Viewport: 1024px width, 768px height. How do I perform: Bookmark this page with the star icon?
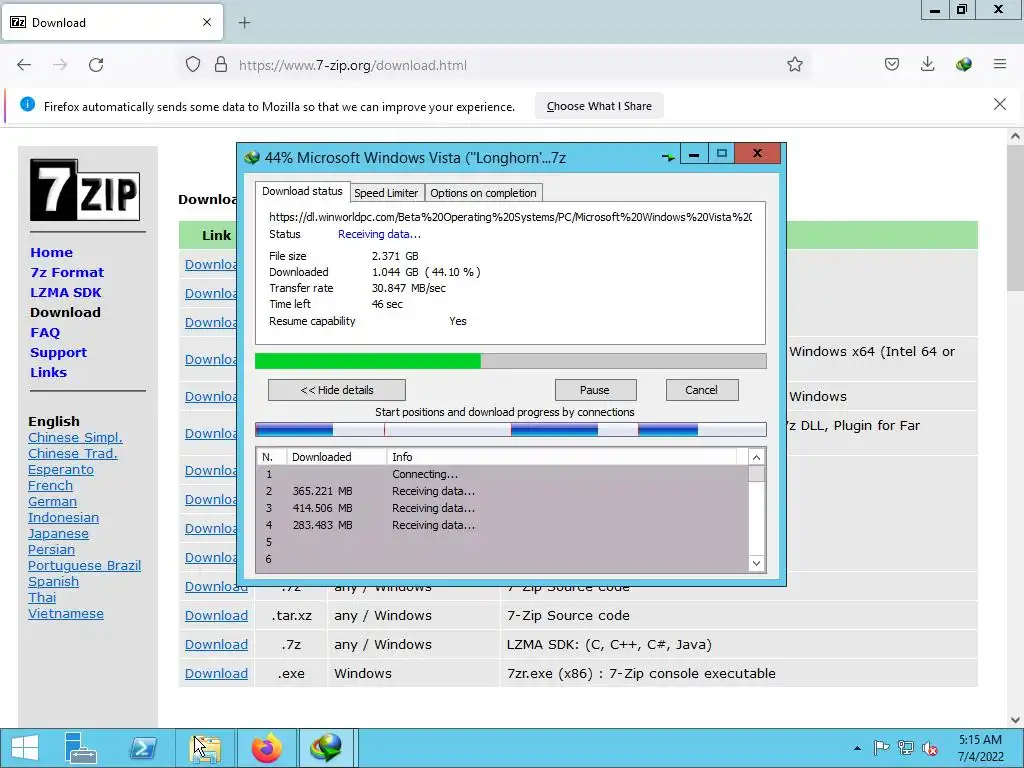795,65
